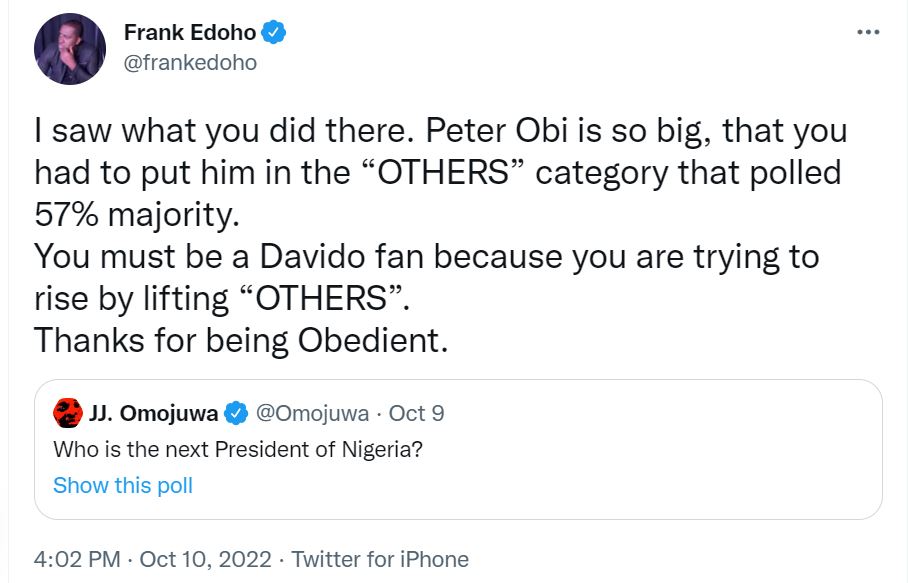Click the 4:02 PM tweet time
Image resolution: width=908 pixels, height=583 pixels.
coord(77,559)
